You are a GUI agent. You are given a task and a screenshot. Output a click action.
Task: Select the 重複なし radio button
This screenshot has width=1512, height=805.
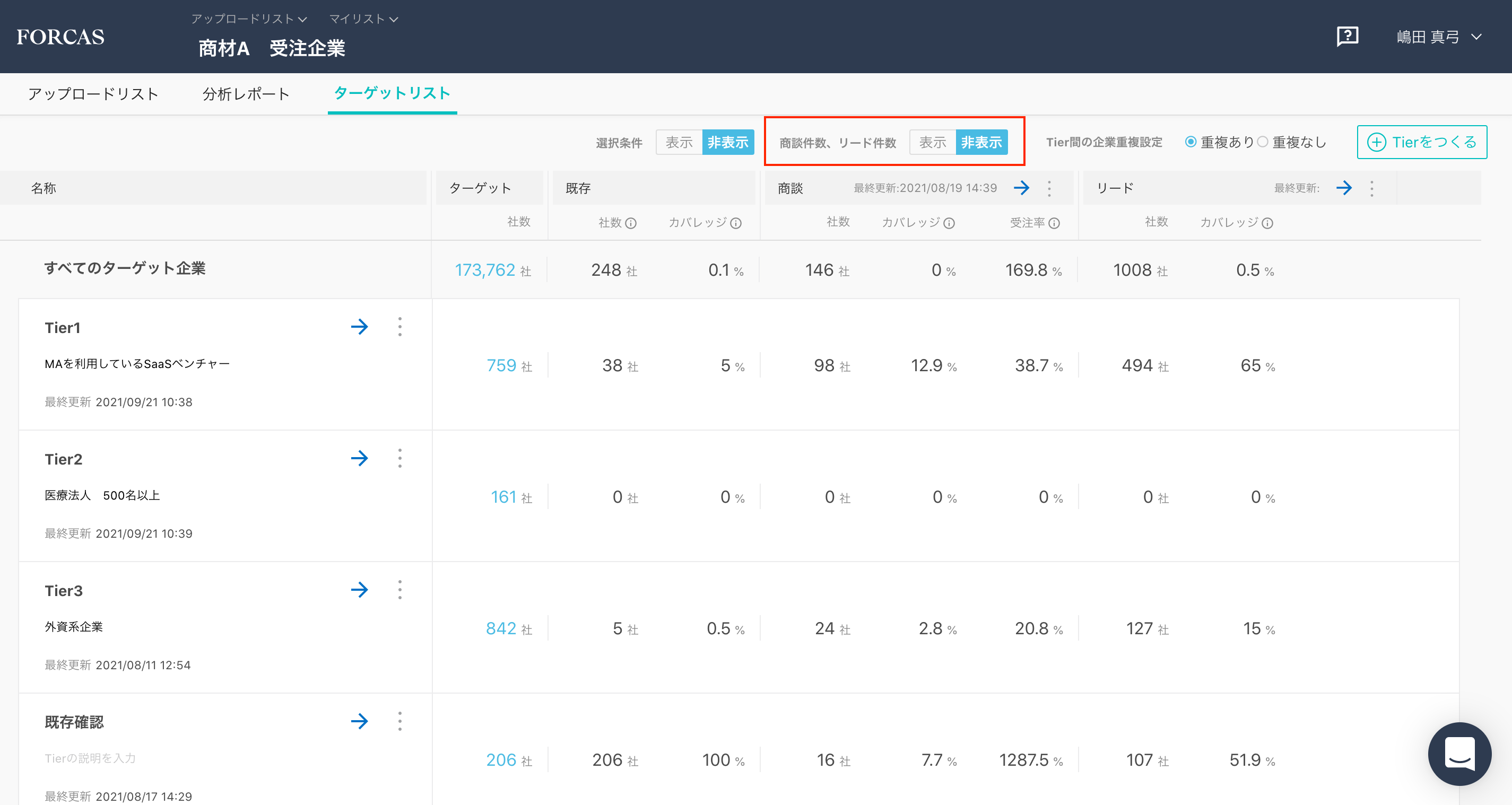pyautogui.click(x=1263, y=142)
